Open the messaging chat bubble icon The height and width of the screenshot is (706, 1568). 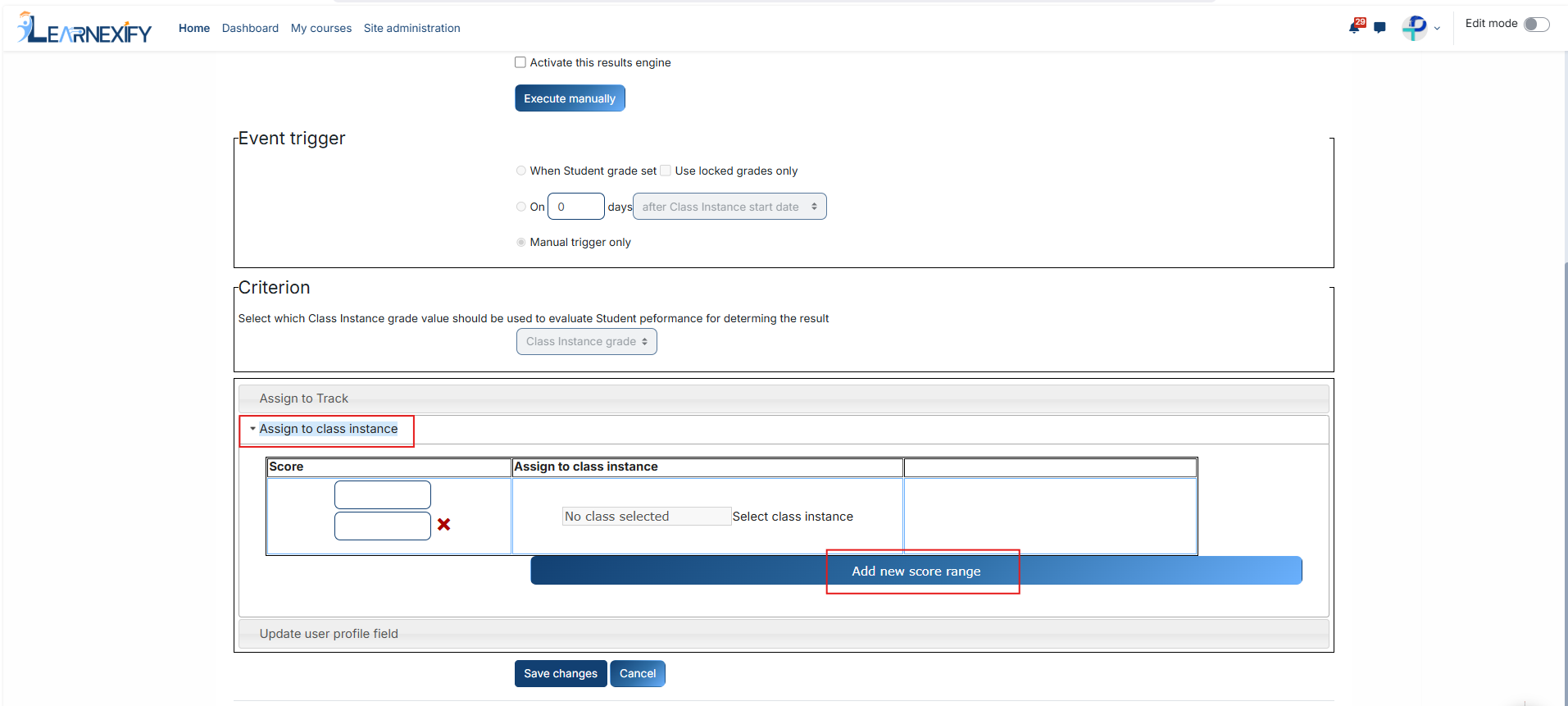[1380, 28]
